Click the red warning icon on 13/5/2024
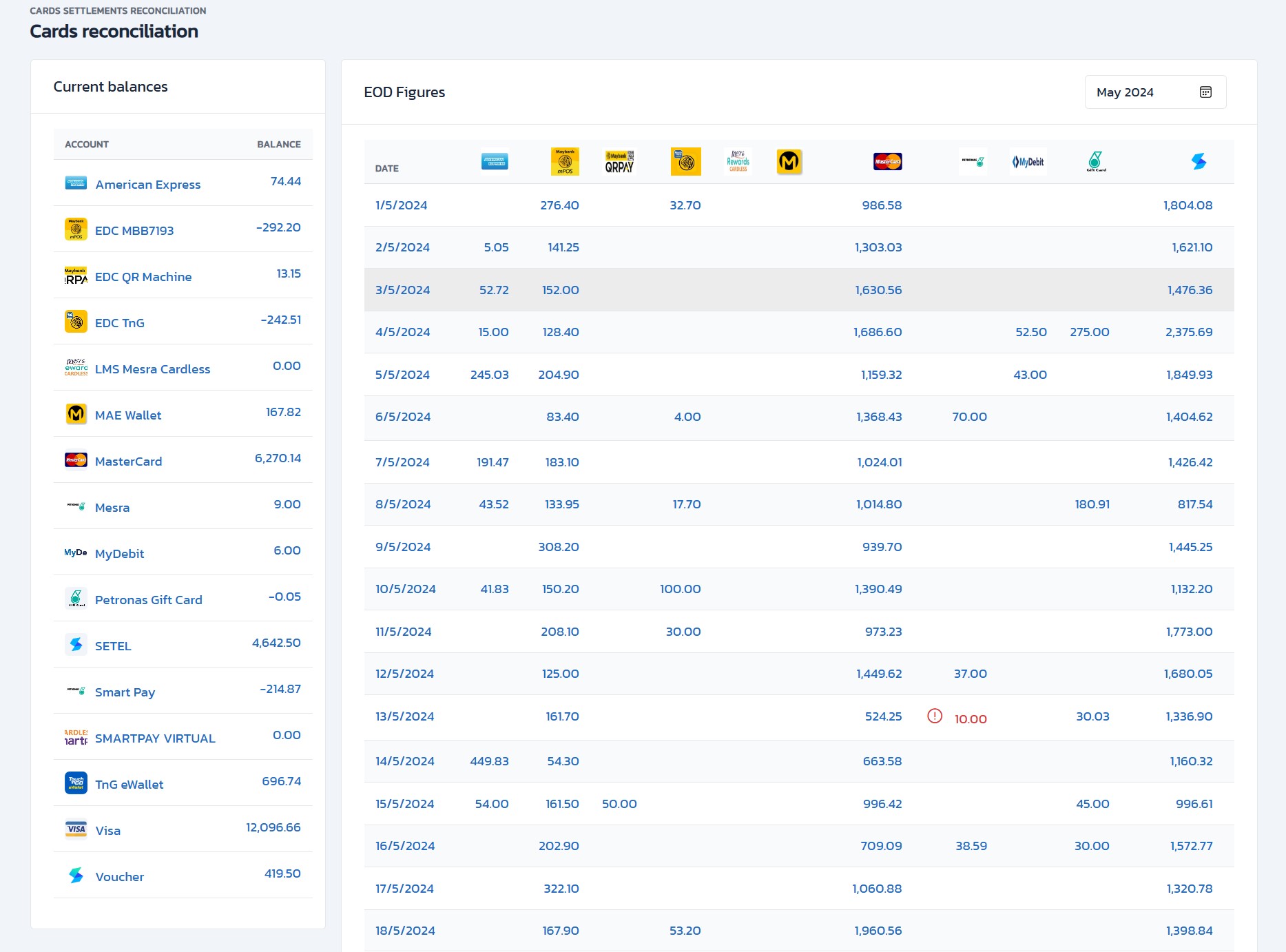The width and height of the screenshot is (1286, 952). pyautogui.click(x=935, y=716)
